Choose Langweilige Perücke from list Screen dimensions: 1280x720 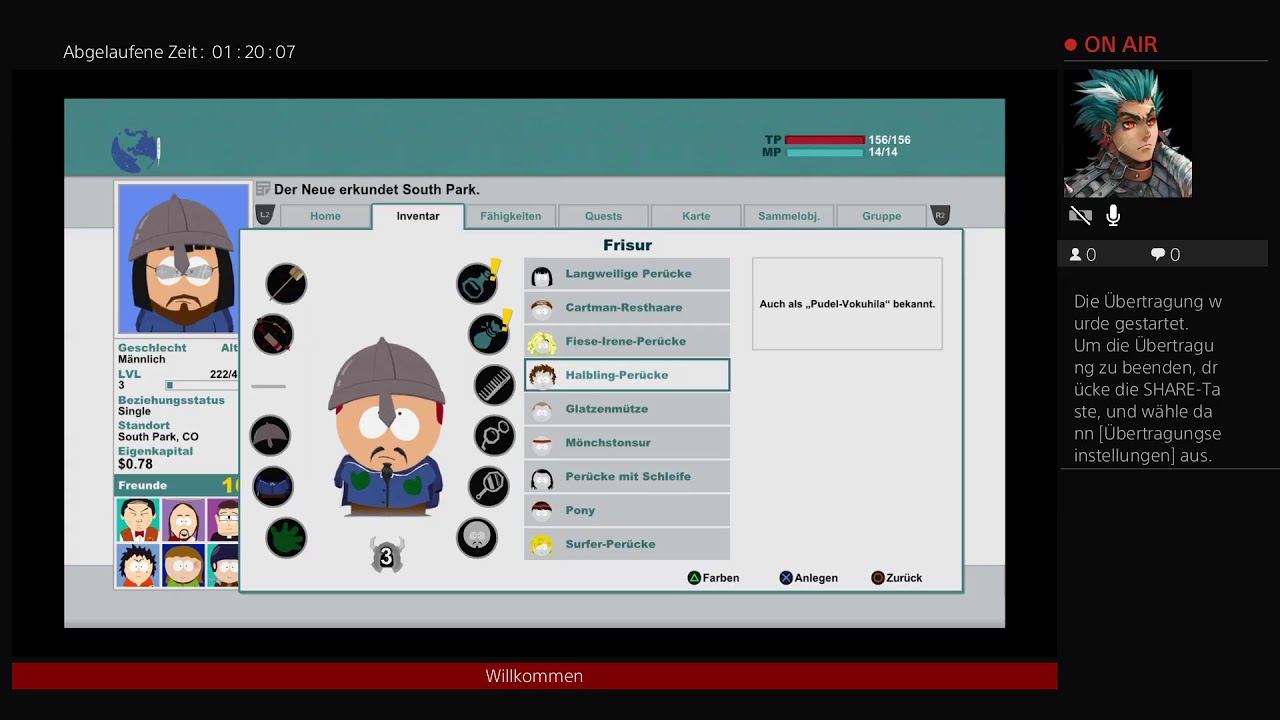tap(627, 274)
